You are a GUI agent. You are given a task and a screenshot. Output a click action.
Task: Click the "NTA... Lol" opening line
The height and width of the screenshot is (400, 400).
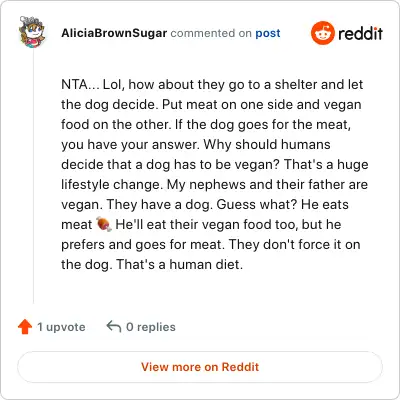coord(212,84)
